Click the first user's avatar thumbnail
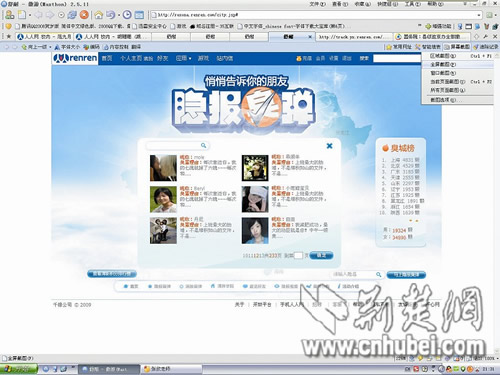The height and width of the screenshot is (375, 500). coord(163,168)
